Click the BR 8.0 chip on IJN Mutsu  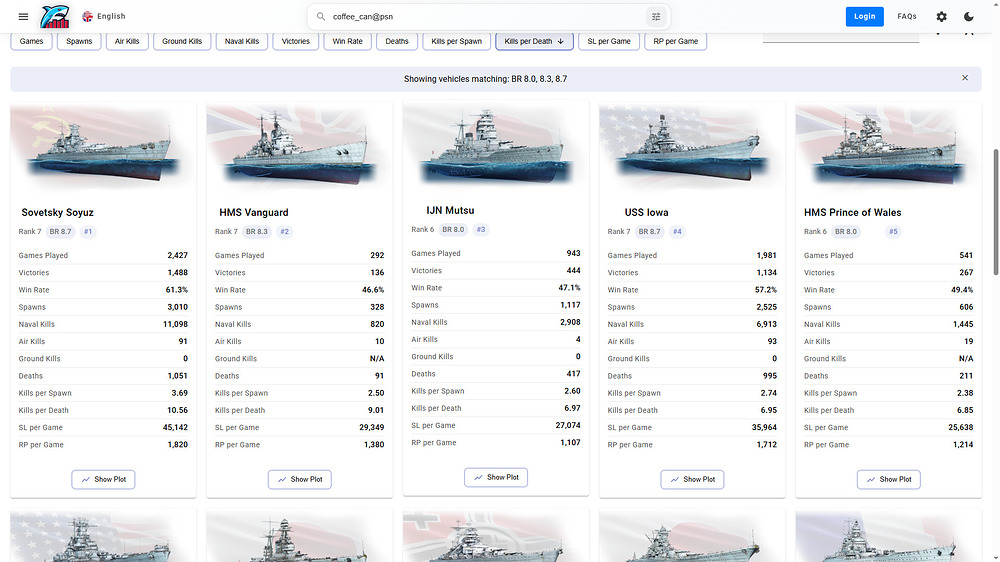click(453, 230)
